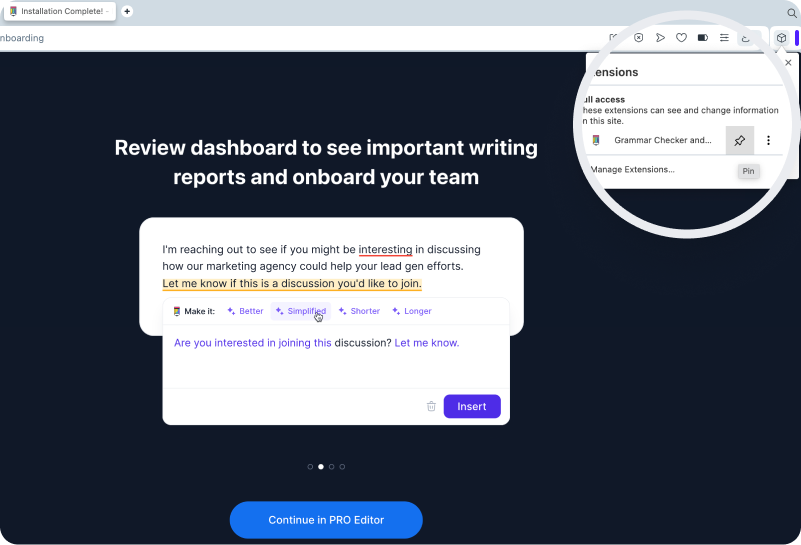Open Grammar Checker three-dot options menu
Viewport: 801px width, 545px height.
point(768,141)
